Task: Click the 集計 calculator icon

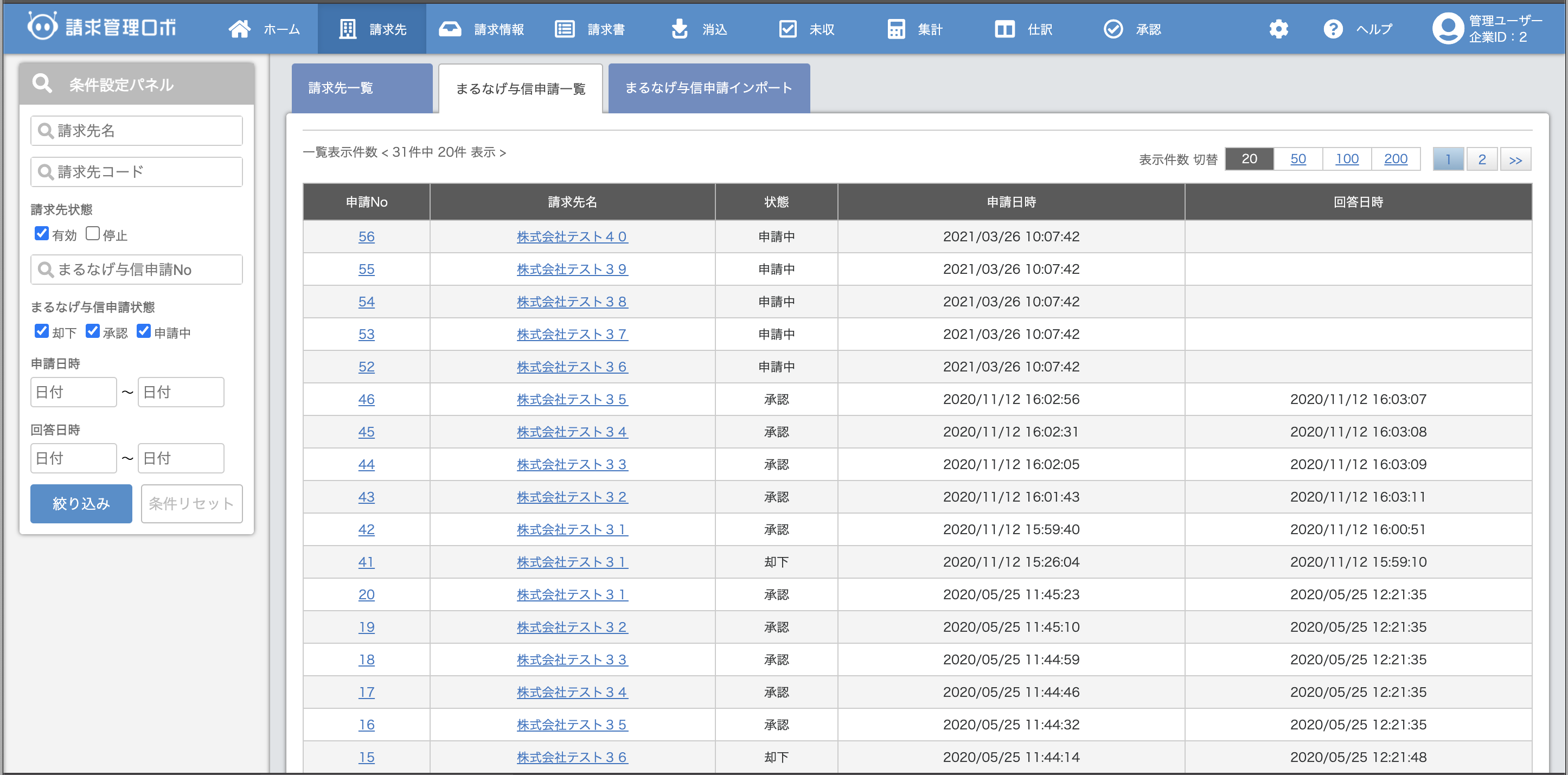Action: (x=896, y=29)
